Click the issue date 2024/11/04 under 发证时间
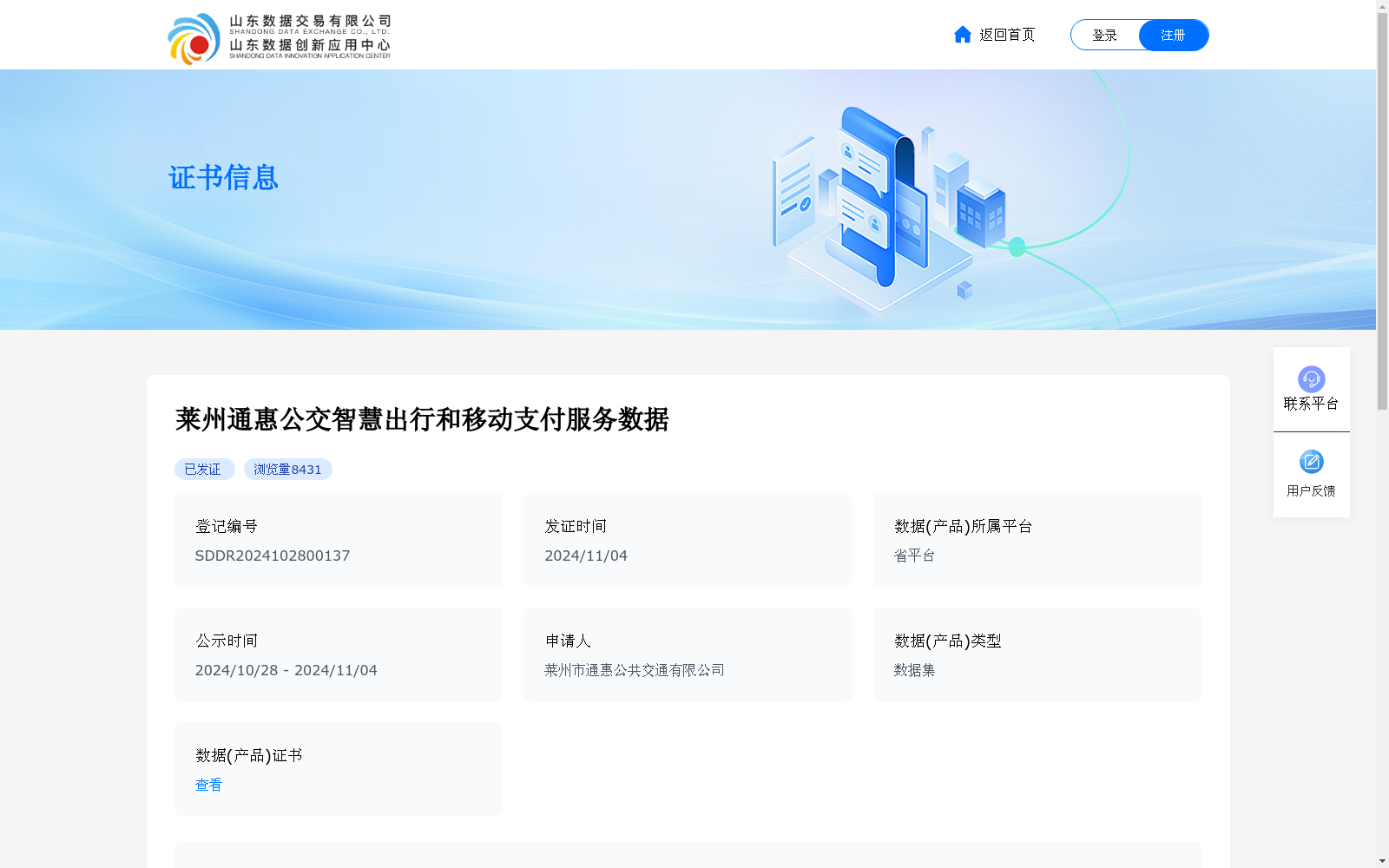 586,556
